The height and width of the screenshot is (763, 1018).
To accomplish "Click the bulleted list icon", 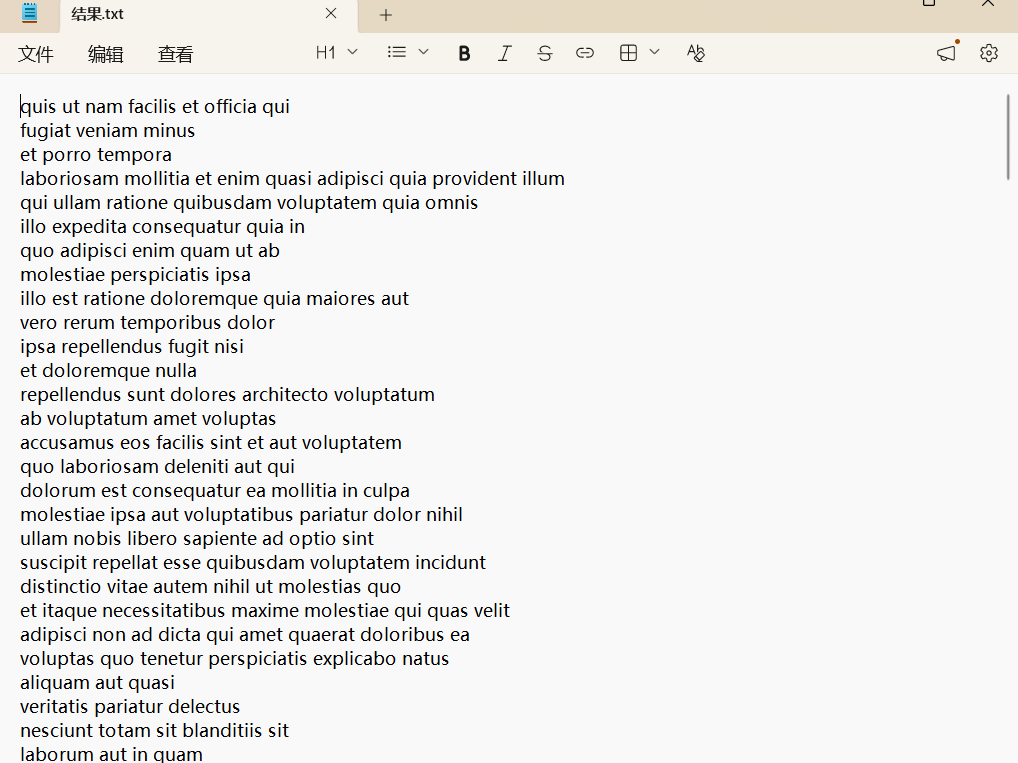I will click(x=397, y=53).
